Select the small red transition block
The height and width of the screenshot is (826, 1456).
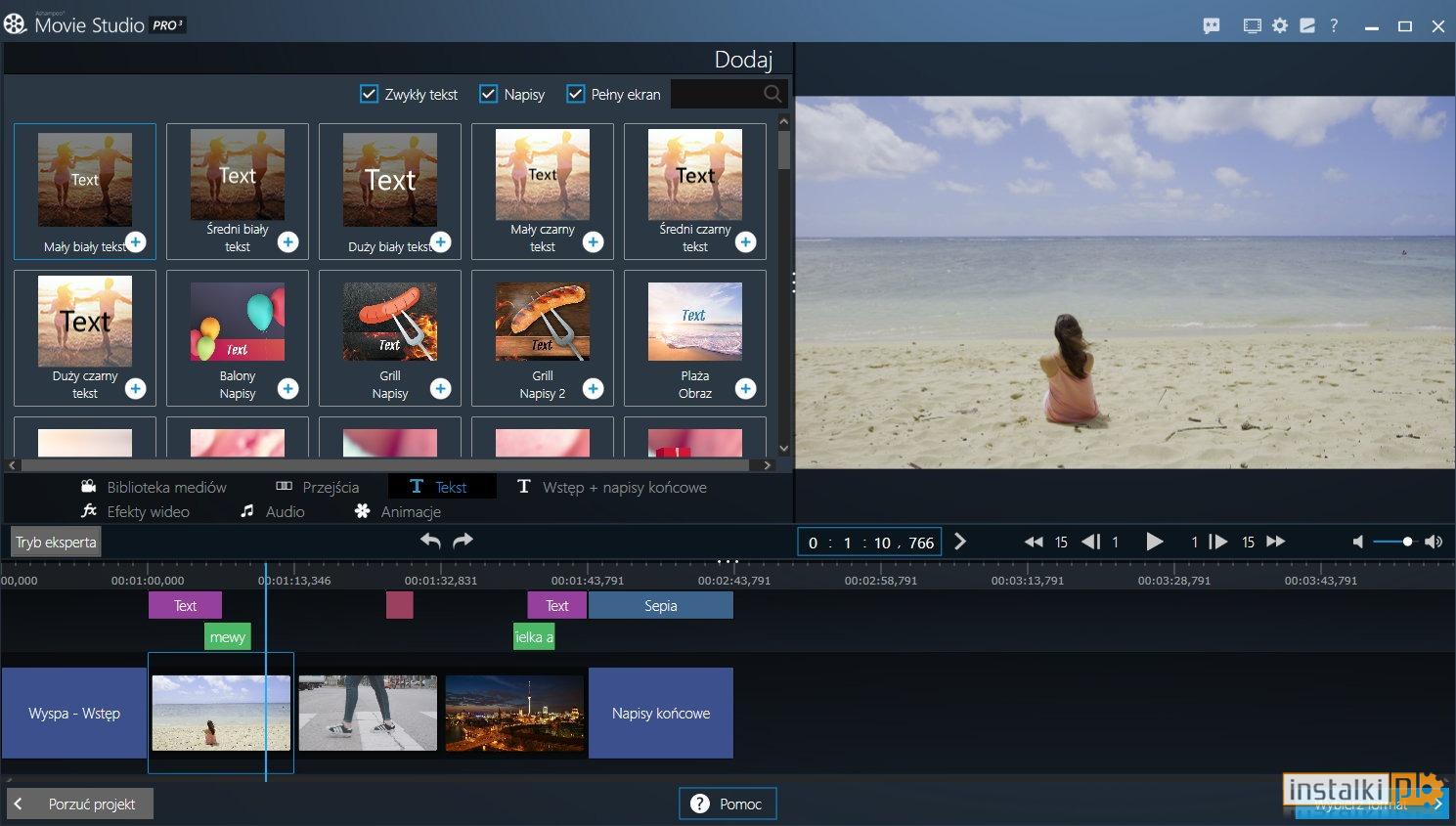click(x=400, y=605)
